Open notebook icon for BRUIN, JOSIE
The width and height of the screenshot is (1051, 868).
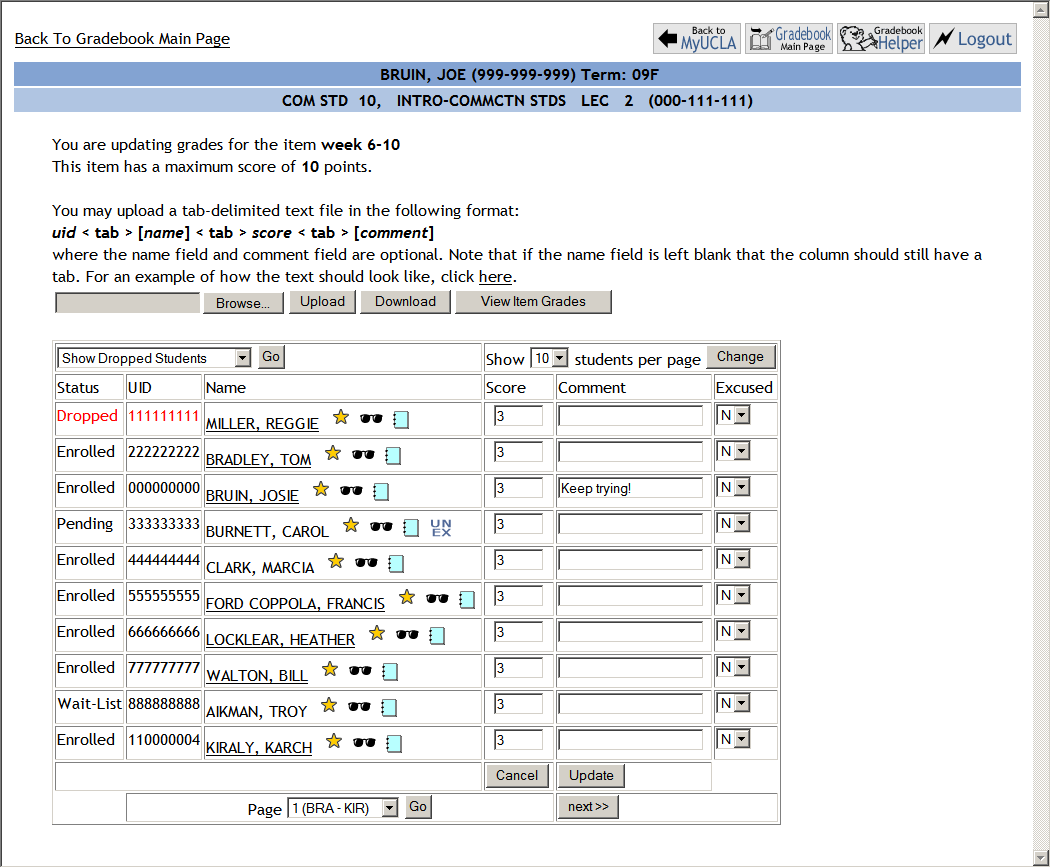381,491
